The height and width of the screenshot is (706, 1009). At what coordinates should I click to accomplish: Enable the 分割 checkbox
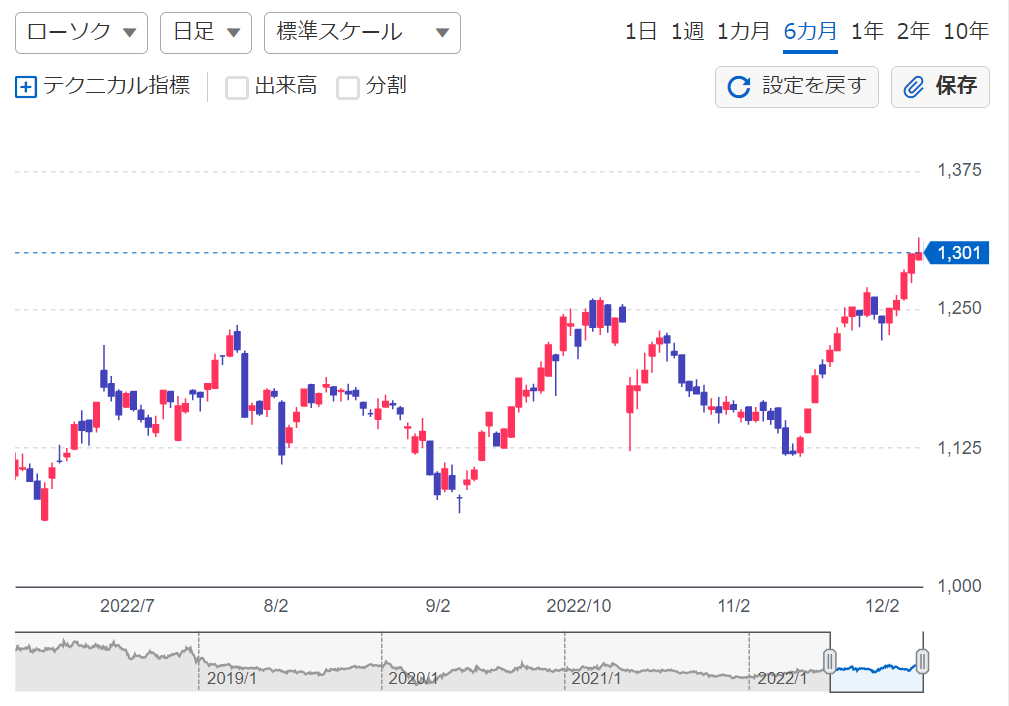(x=348, y=88)
